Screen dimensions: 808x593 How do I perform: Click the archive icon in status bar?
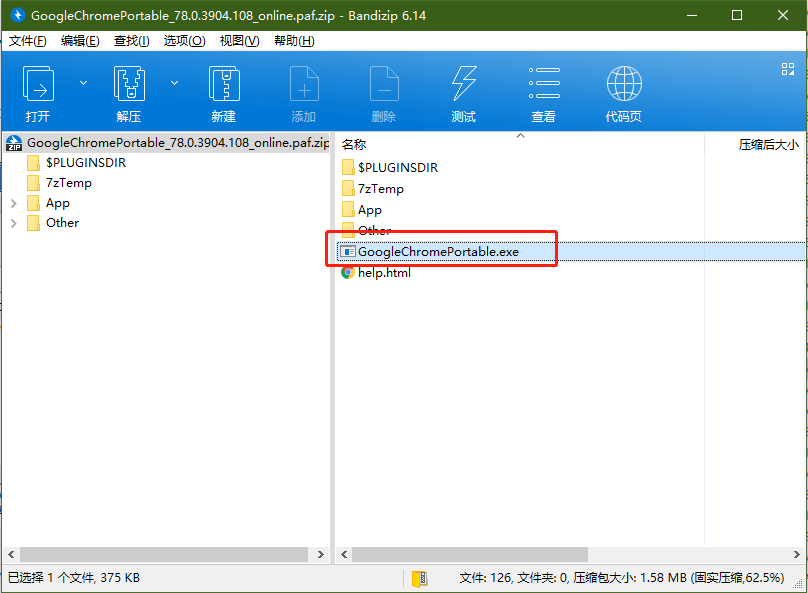(x=419, y=579)
